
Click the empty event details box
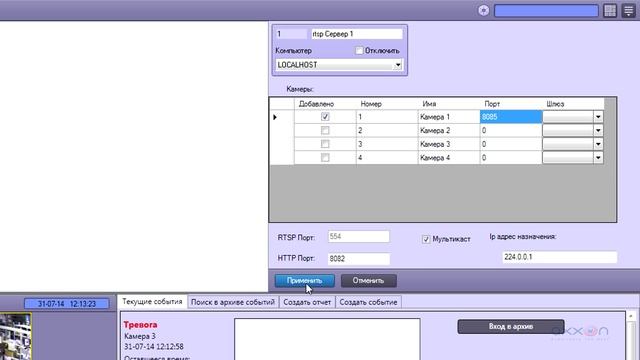pos(327,339)
